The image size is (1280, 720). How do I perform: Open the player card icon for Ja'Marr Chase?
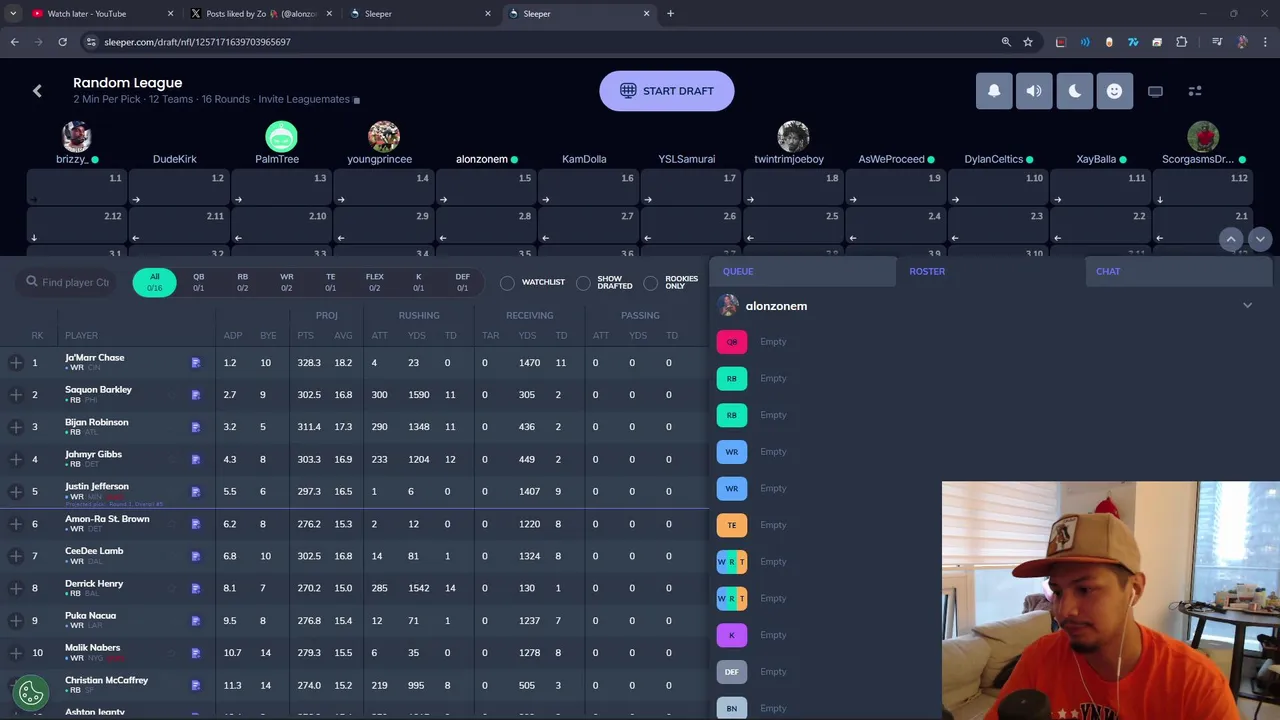point(196,363)
